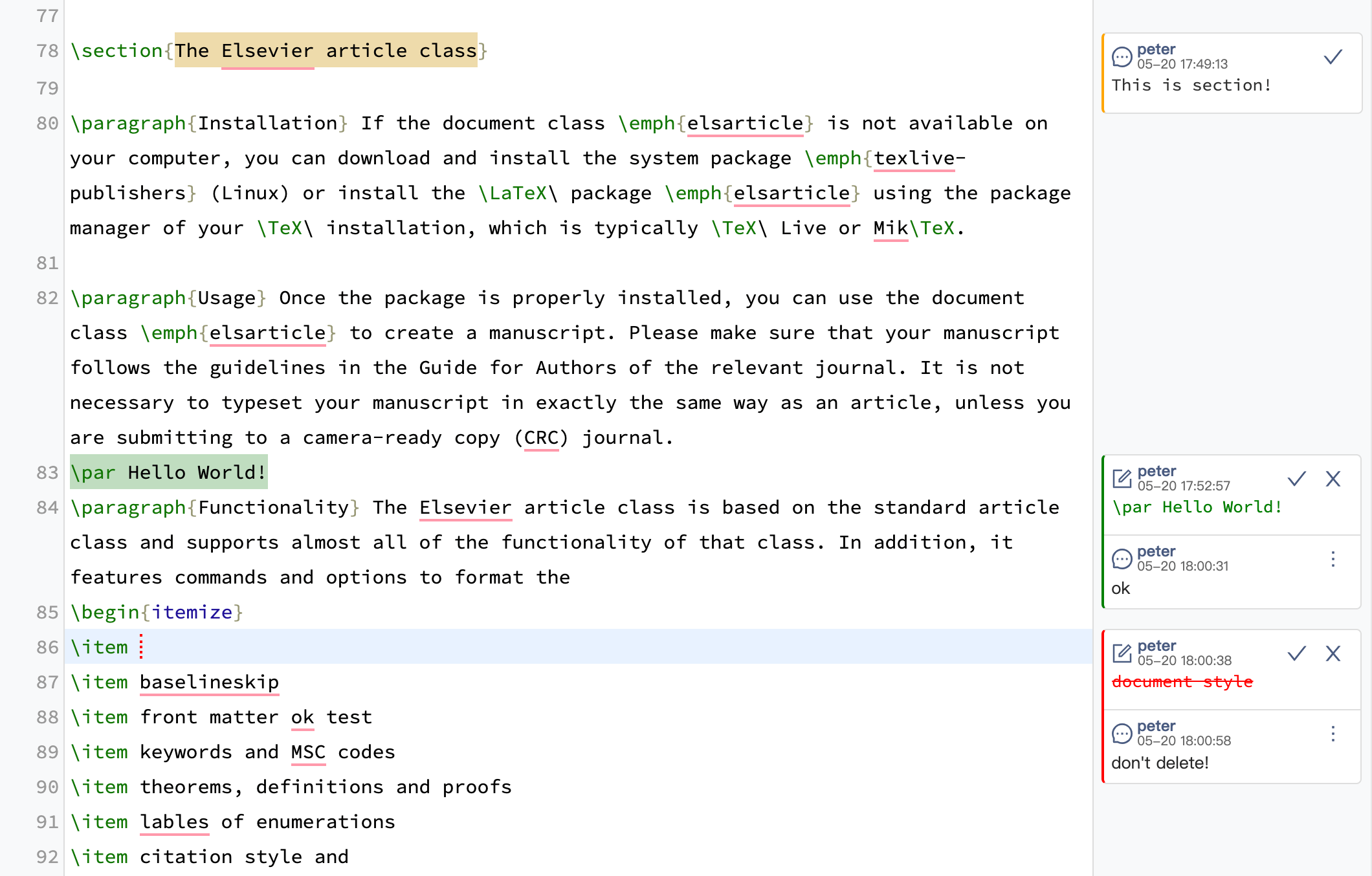The image size is (1372, 876).
Task: Accept the 'Hello World!' insertion change
Action: coord(1296,479)
